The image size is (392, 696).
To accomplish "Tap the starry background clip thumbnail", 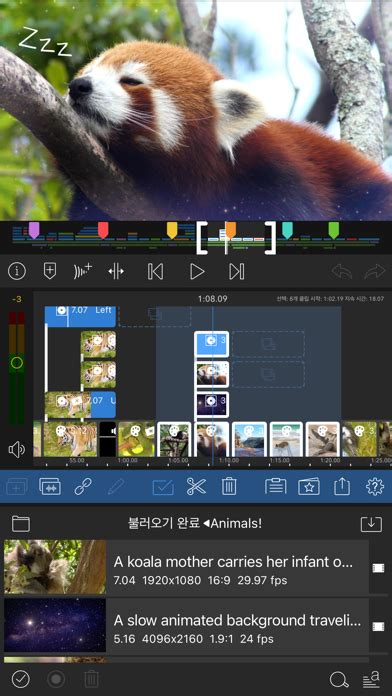I will click(55, 625).
